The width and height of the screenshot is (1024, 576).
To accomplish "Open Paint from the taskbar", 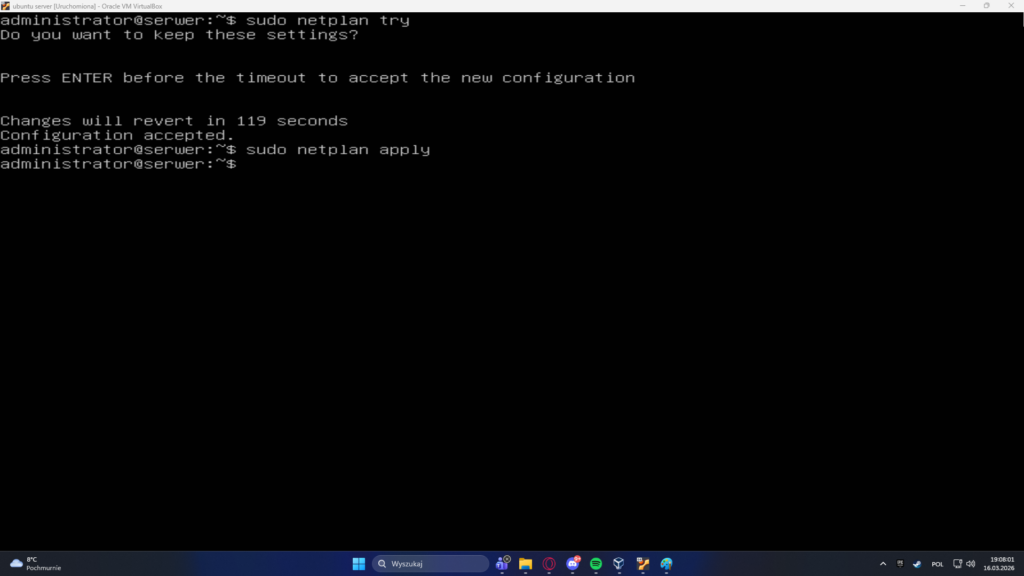I will (x=667, y=564).
